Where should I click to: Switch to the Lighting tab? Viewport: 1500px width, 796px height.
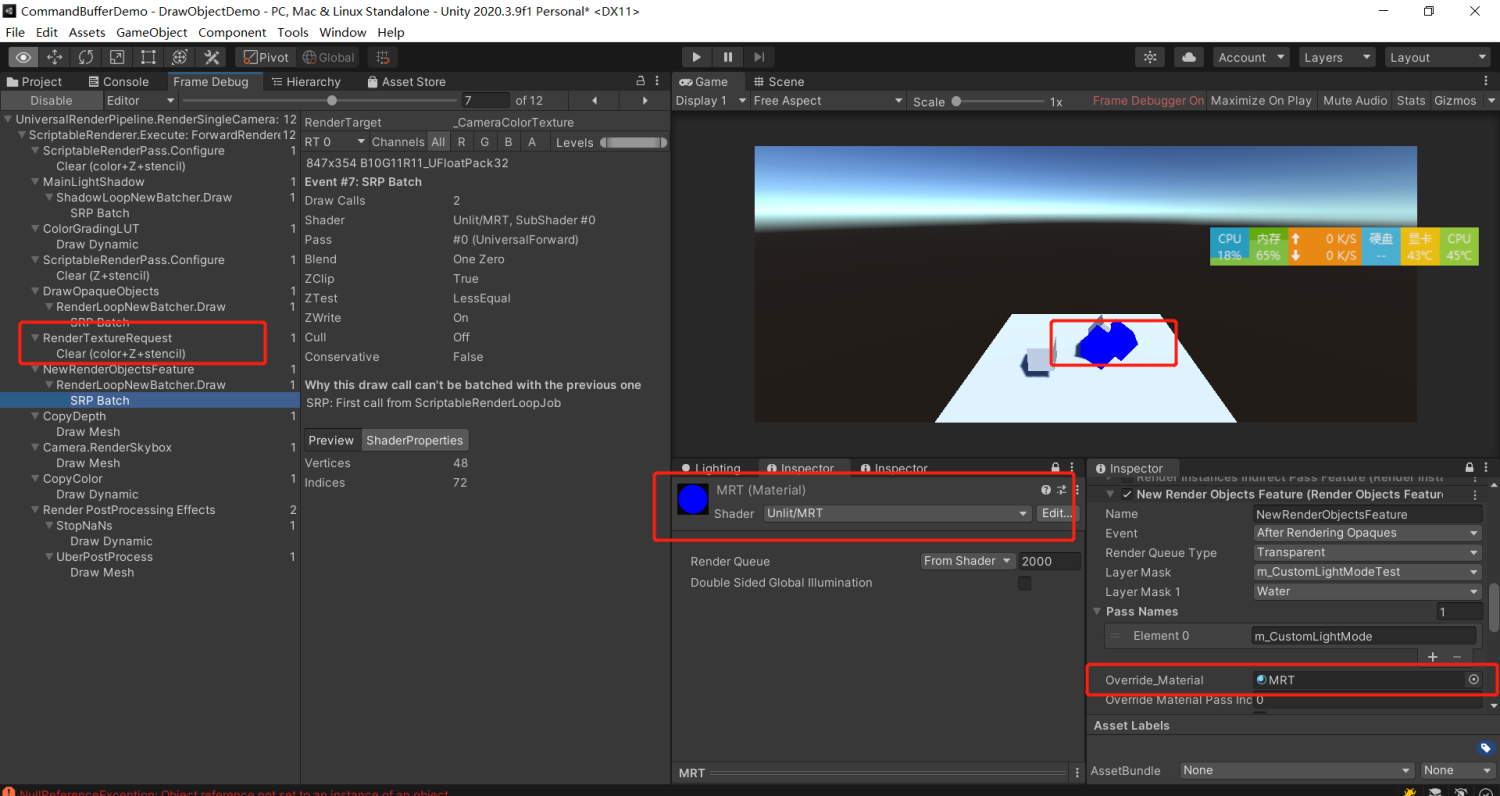(x=711, y=468)
